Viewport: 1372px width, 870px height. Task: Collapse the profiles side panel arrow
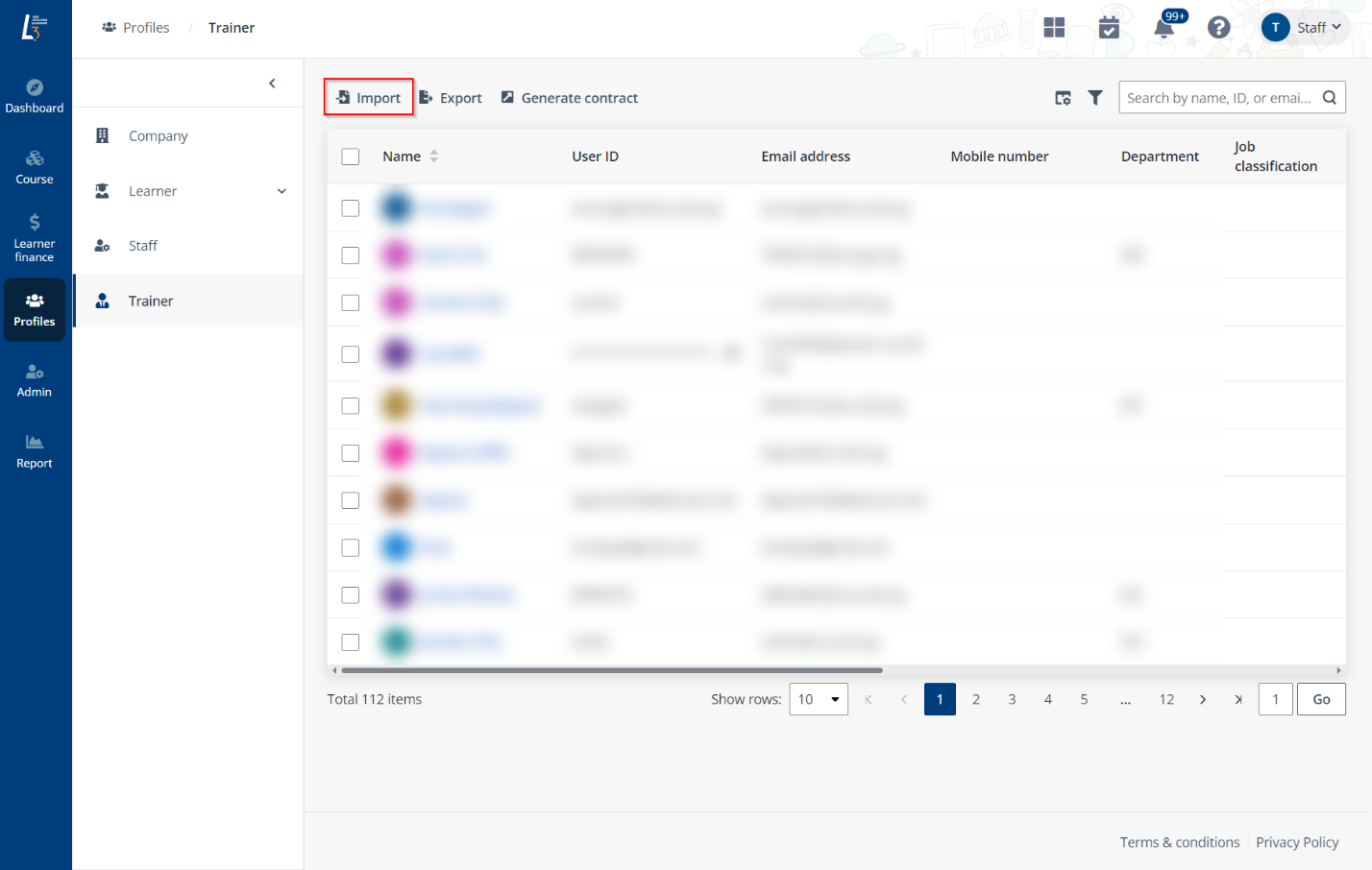272,84
